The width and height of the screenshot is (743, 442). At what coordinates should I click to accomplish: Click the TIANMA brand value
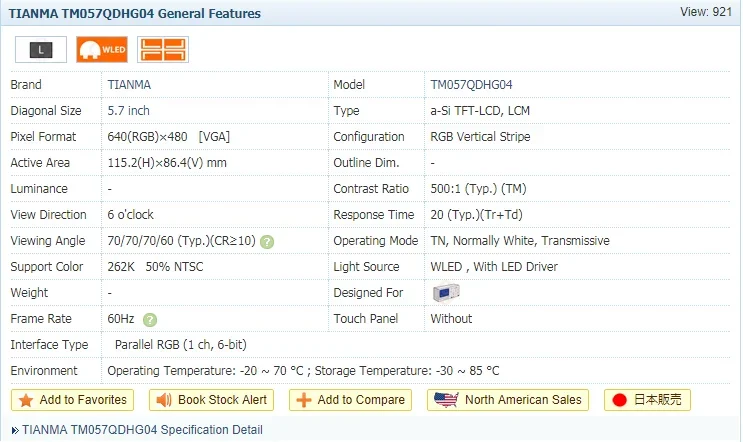[x=129, y=85]
